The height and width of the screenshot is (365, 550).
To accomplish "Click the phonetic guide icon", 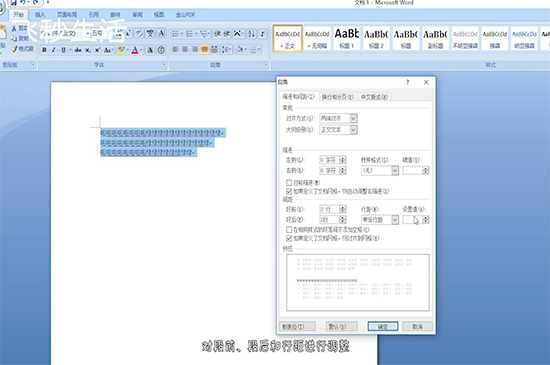I will [150, 33].
